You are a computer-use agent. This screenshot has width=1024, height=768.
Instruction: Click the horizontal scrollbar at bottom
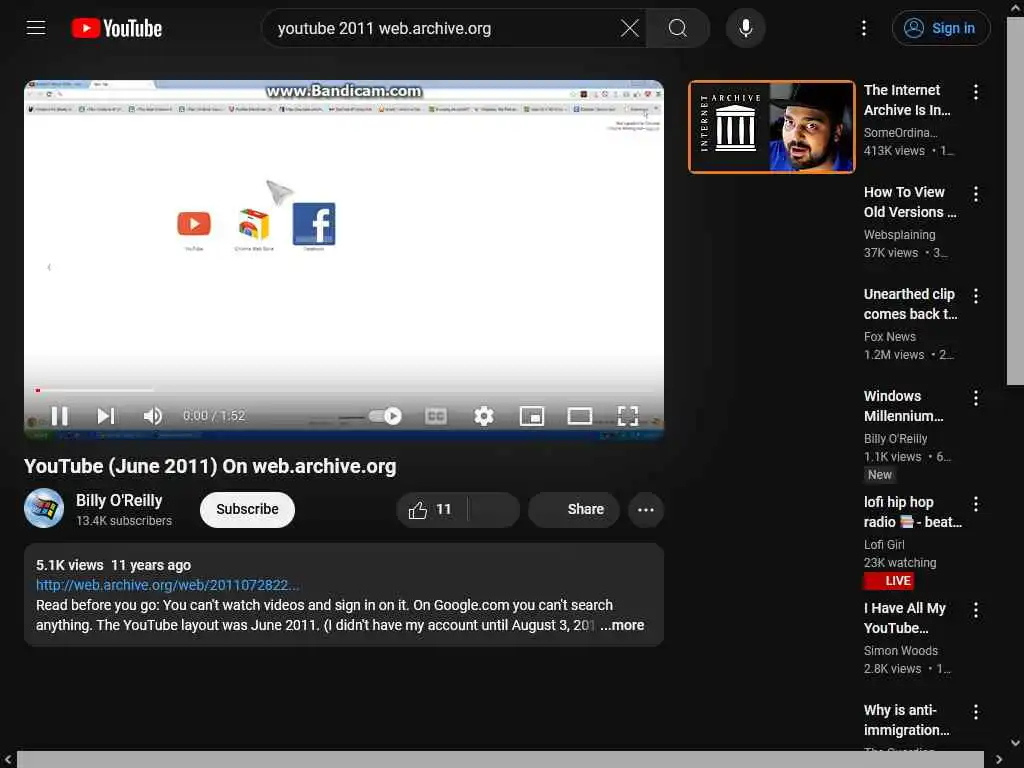[x=500, y=760]
